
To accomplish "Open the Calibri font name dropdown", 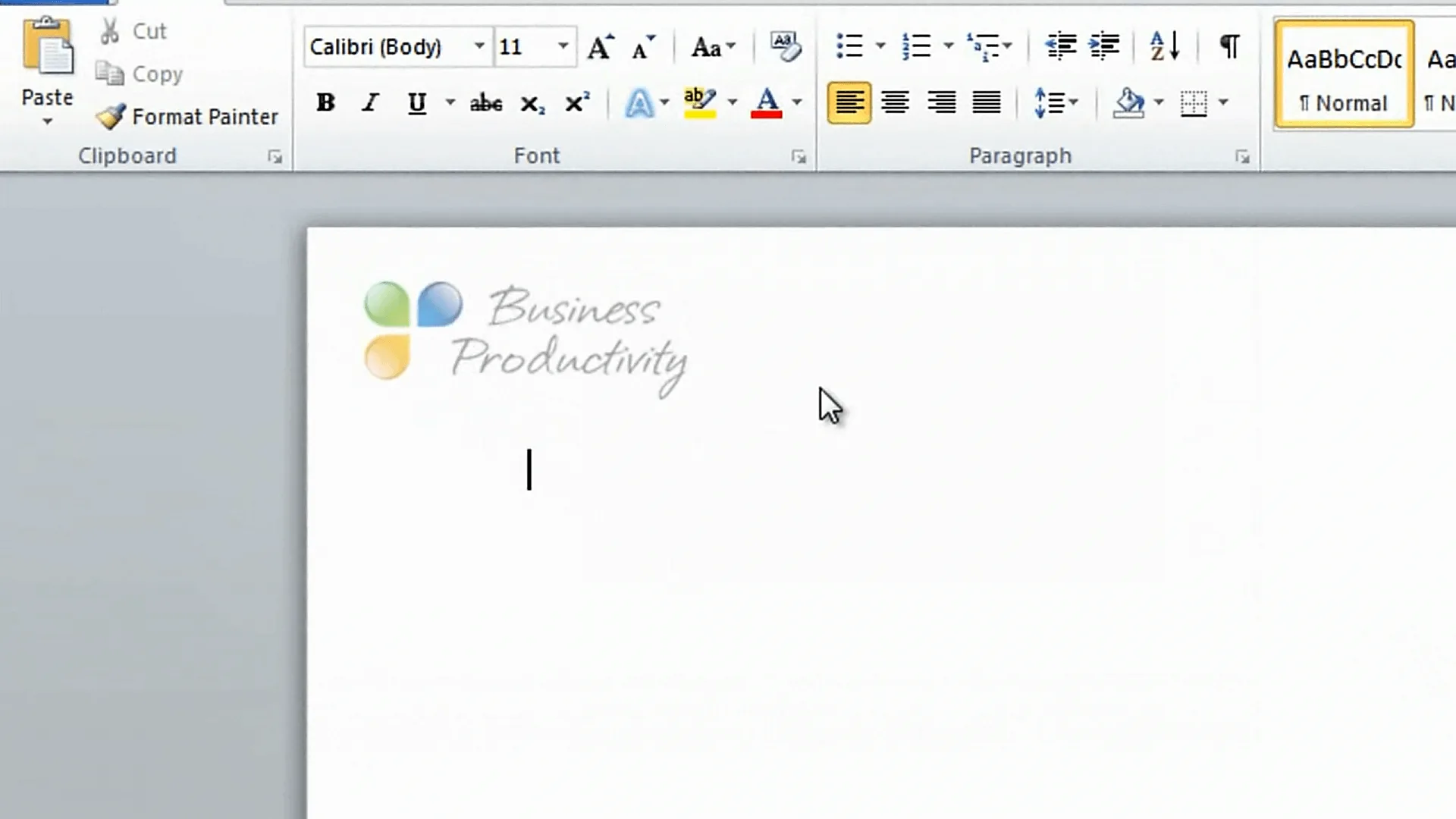I will (x=479, y=47).
